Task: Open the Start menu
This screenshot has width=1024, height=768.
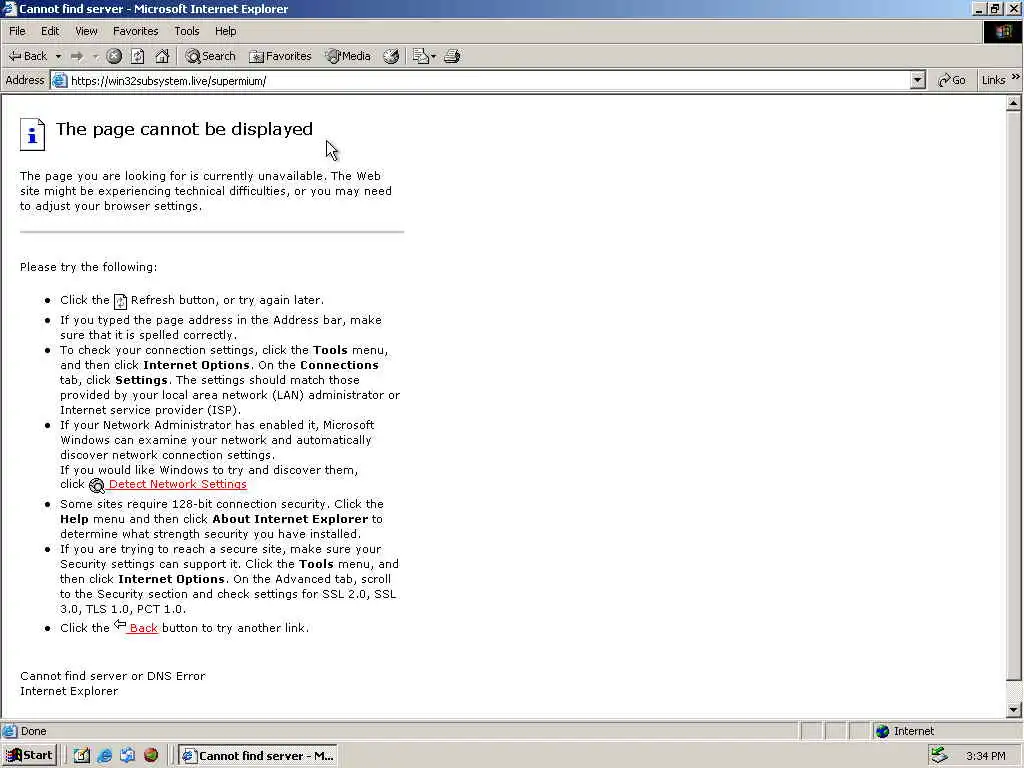Action: [29, 756]
